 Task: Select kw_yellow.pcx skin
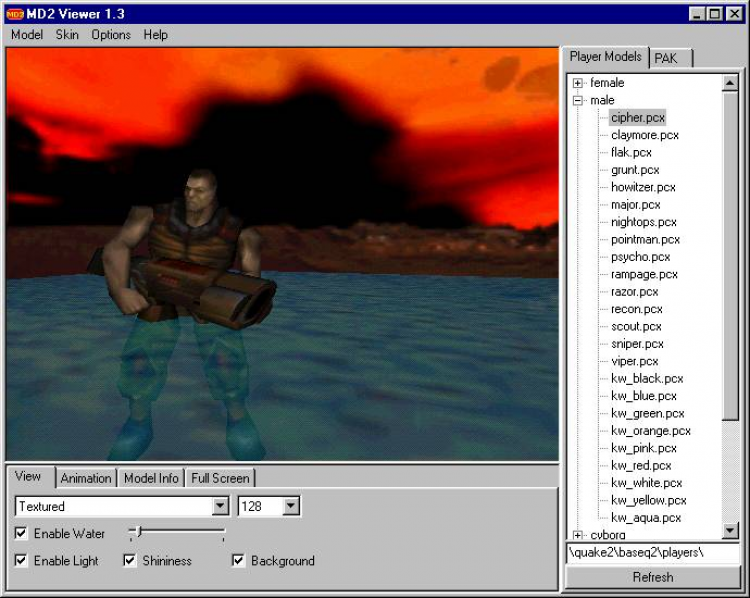(649, 500)
